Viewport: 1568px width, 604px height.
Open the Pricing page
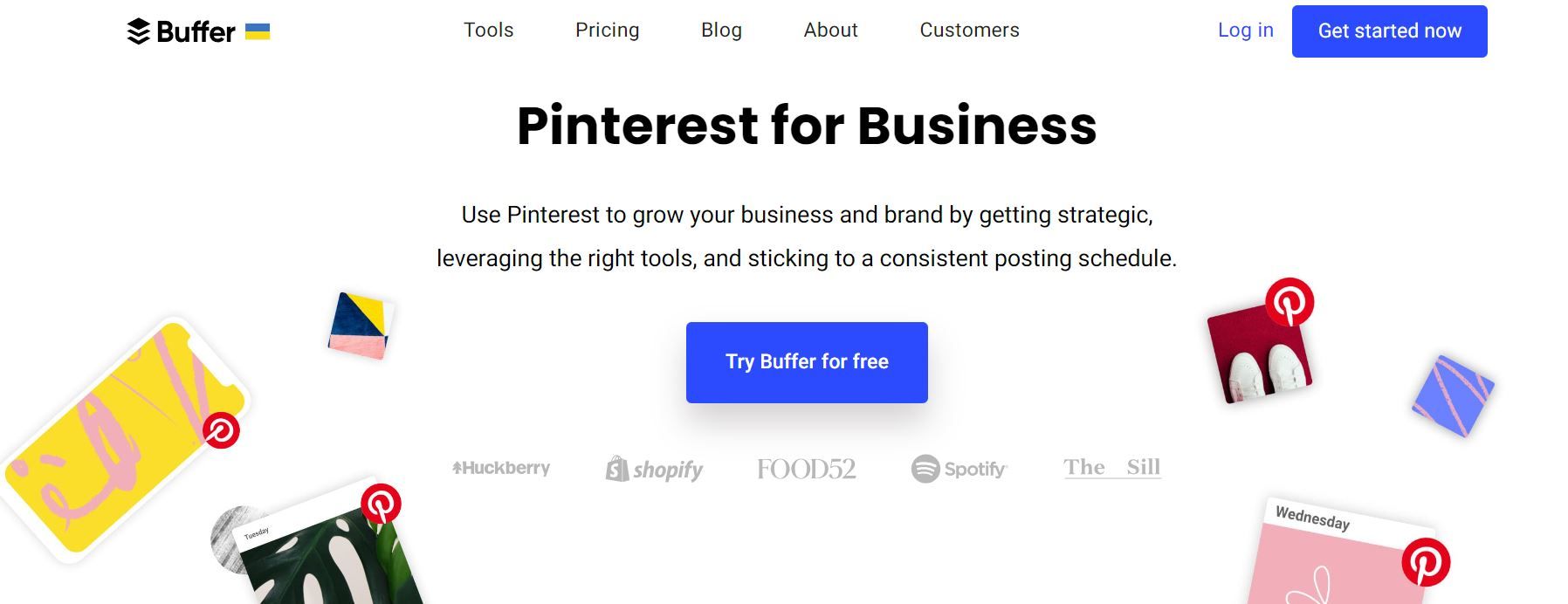pos(607,30)
